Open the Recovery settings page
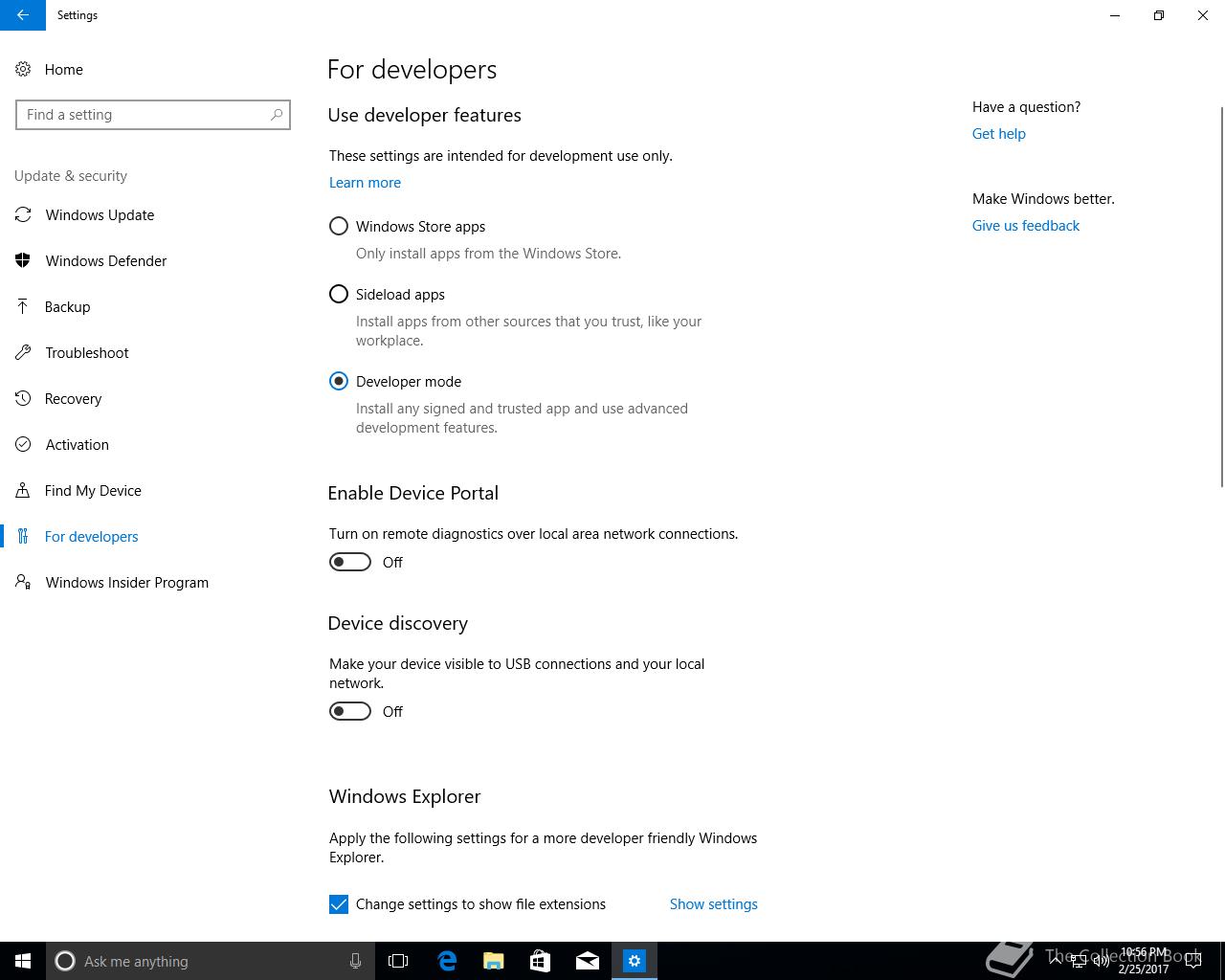1225x980 pixels. [73, 398]
